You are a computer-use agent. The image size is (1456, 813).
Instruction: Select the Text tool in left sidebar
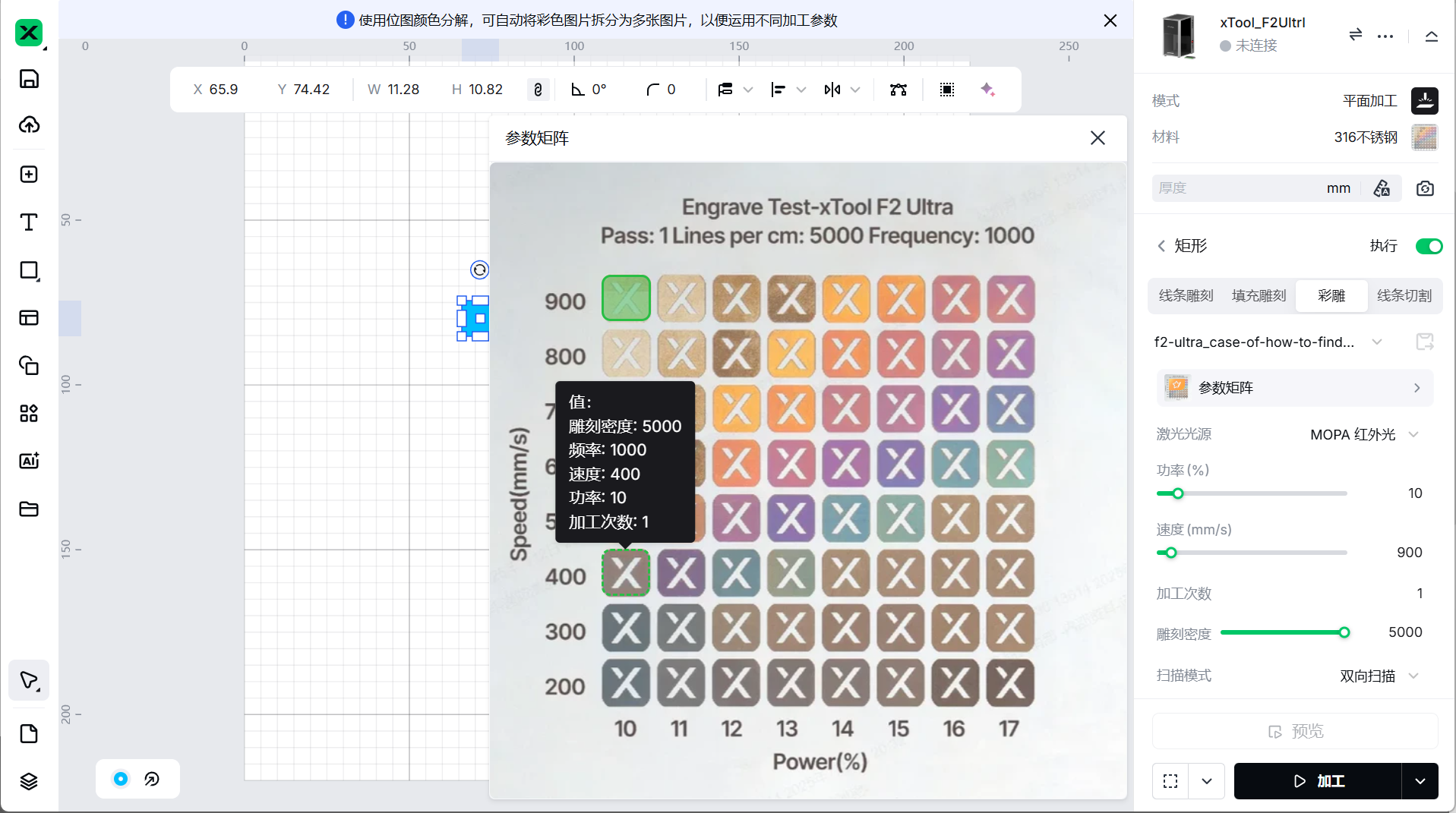(29, 222)
